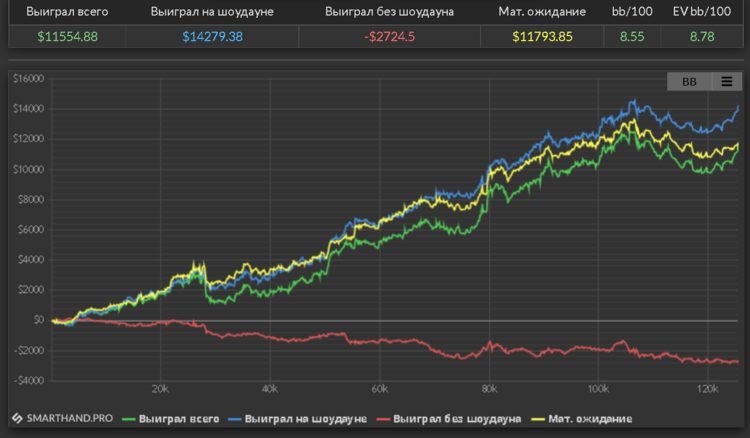The image size is (750, 438).
Task: Click the 60k mark on the x-axis
Action: pyautogui.click(x=379, y=389)
